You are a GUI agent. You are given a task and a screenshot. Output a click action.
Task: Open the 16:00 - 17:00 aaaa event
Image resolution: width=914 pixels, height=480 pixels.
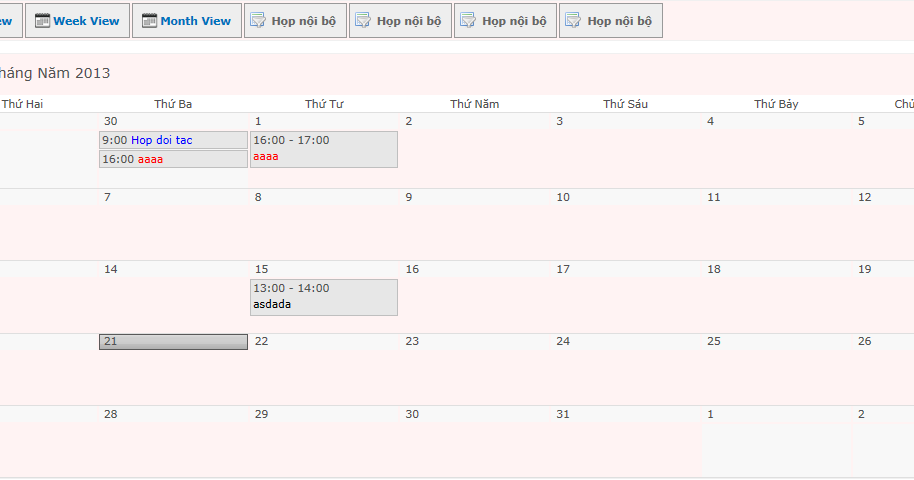click(324, 149)
